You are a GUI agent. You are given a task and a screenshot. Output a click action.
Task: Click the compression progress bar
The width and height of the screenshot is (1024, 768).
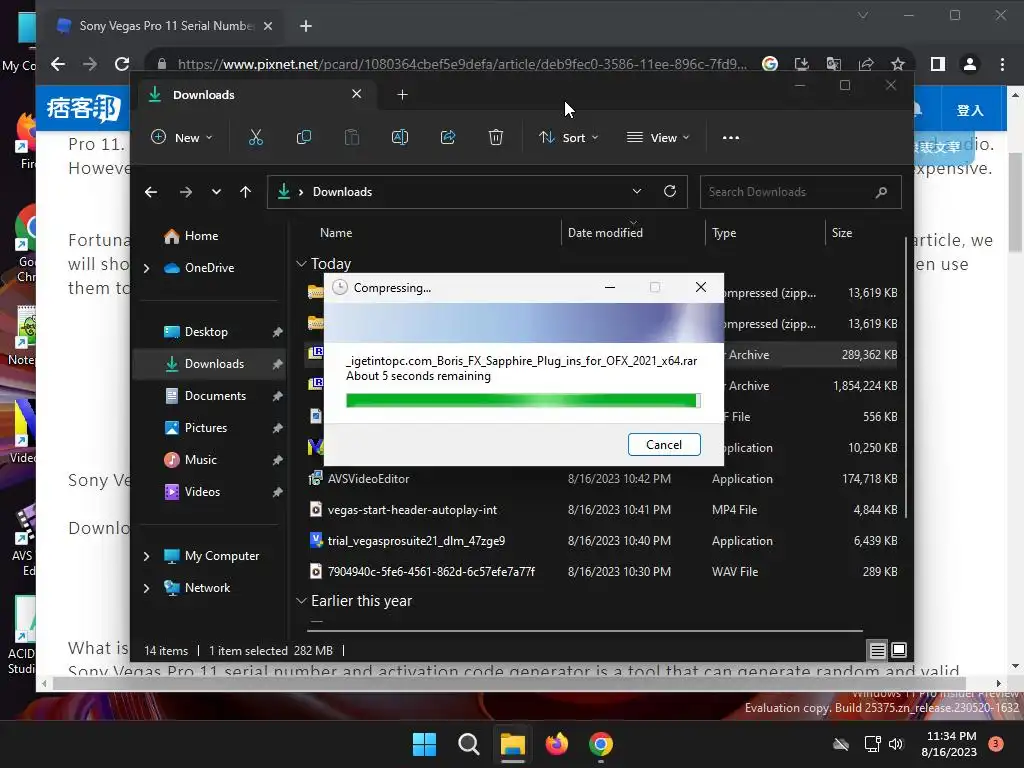pyautogui.click(x=523, y=400)
